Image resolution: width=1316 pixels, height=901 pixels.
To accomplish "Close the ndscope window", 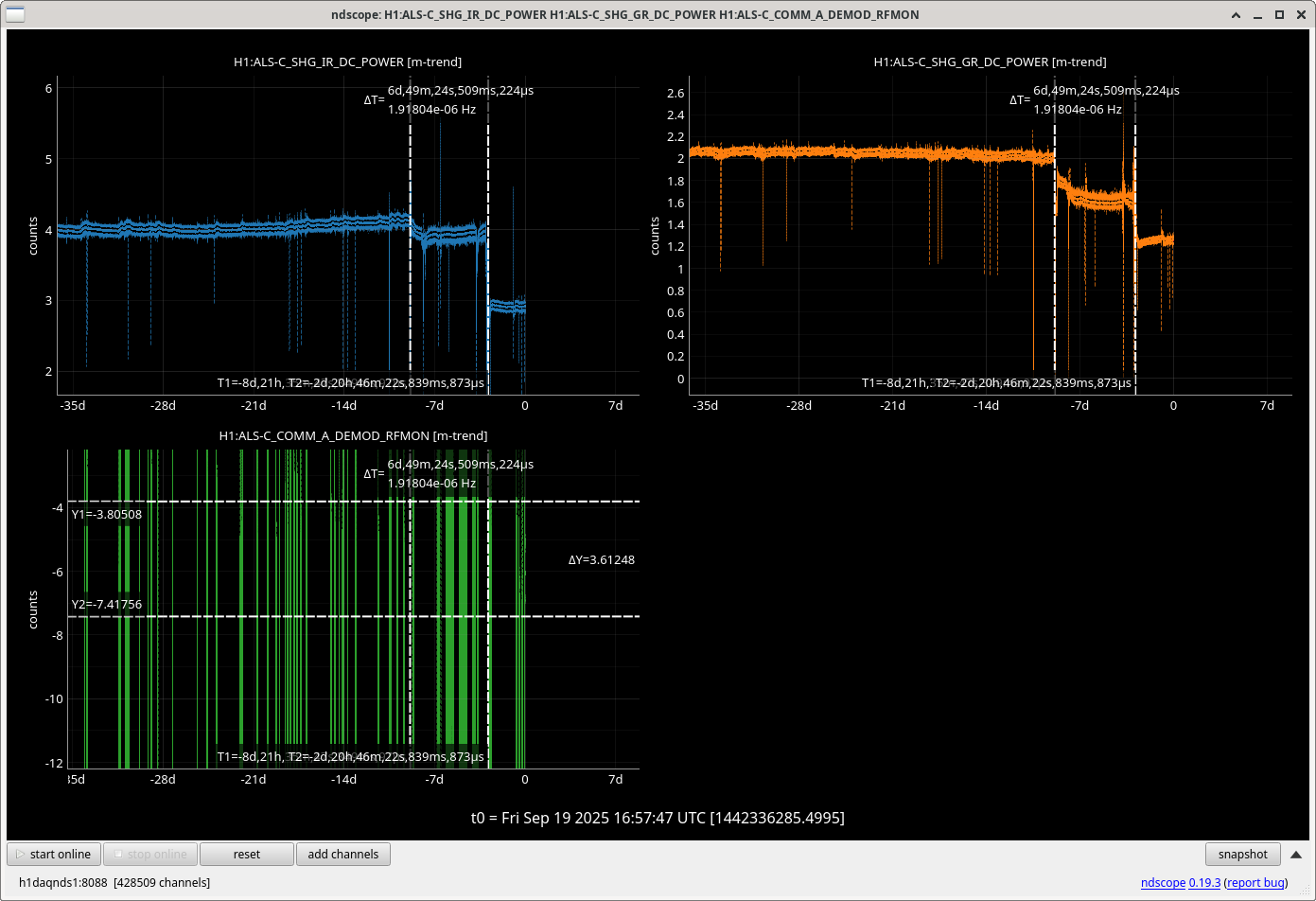I will point(1300,14).
